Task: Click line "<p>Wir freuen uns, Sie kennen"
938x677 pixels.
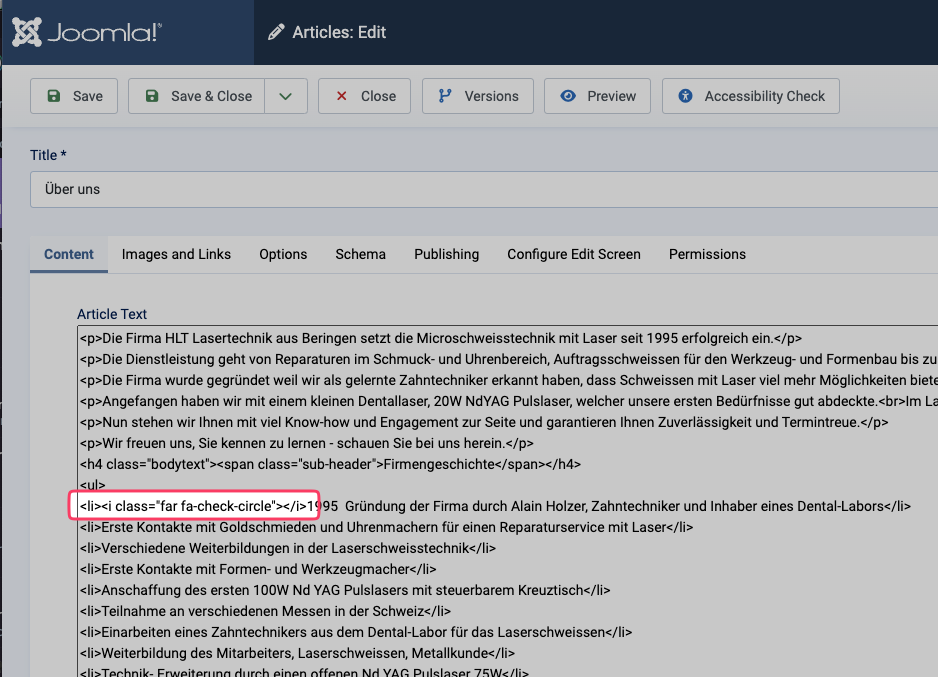Action: 307,443
